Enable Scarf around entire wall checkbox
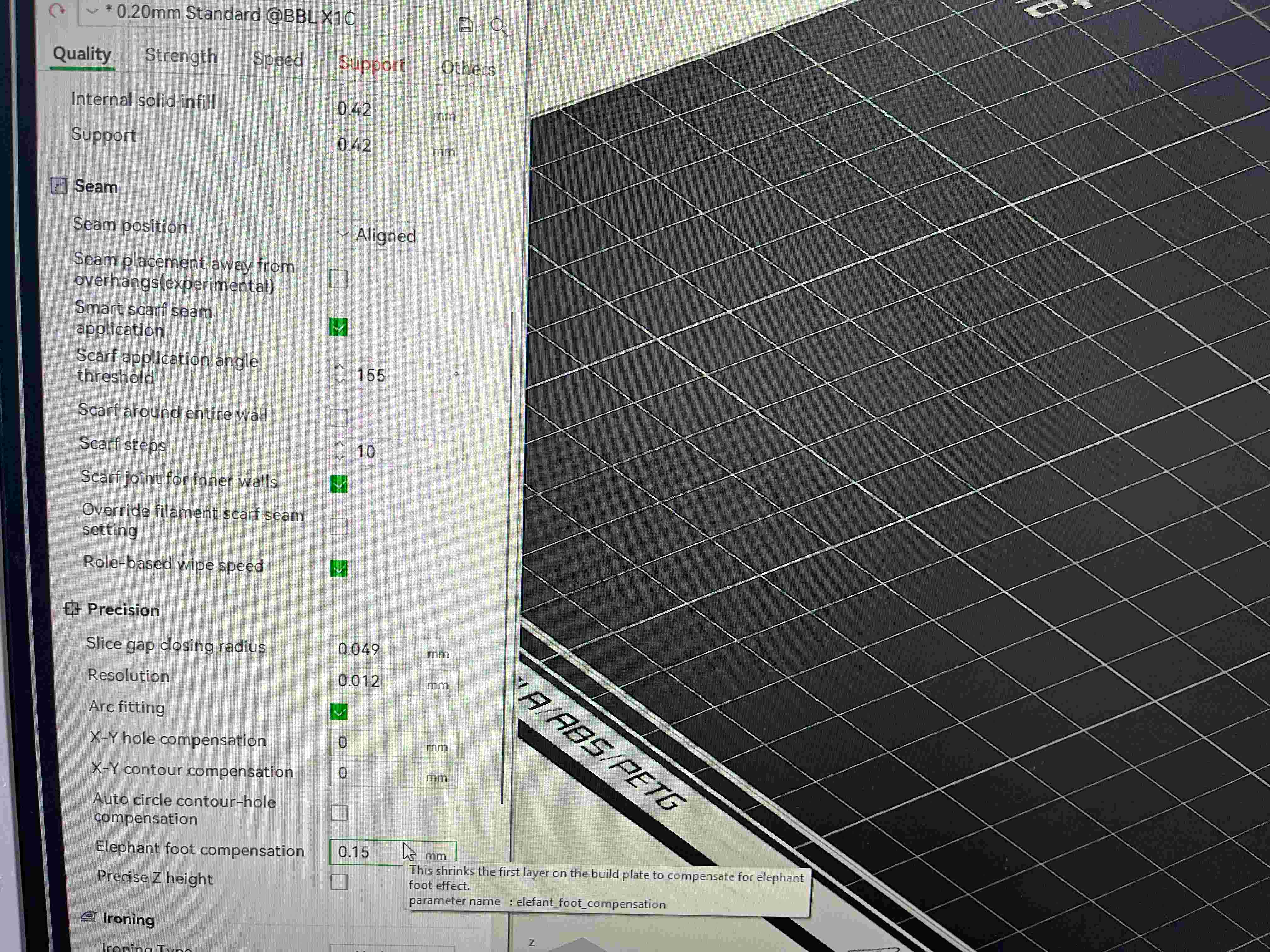 pos(339,418)
